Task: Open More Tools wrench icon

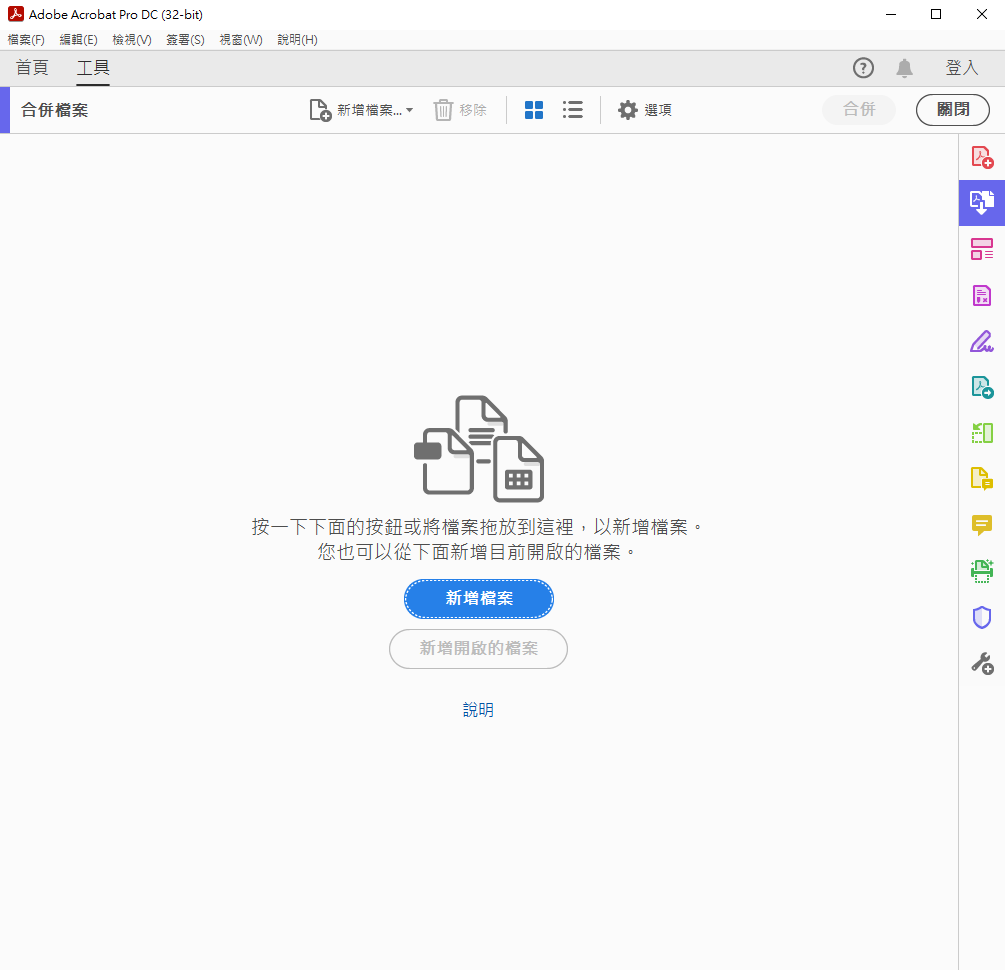Action: click(981, 663)
